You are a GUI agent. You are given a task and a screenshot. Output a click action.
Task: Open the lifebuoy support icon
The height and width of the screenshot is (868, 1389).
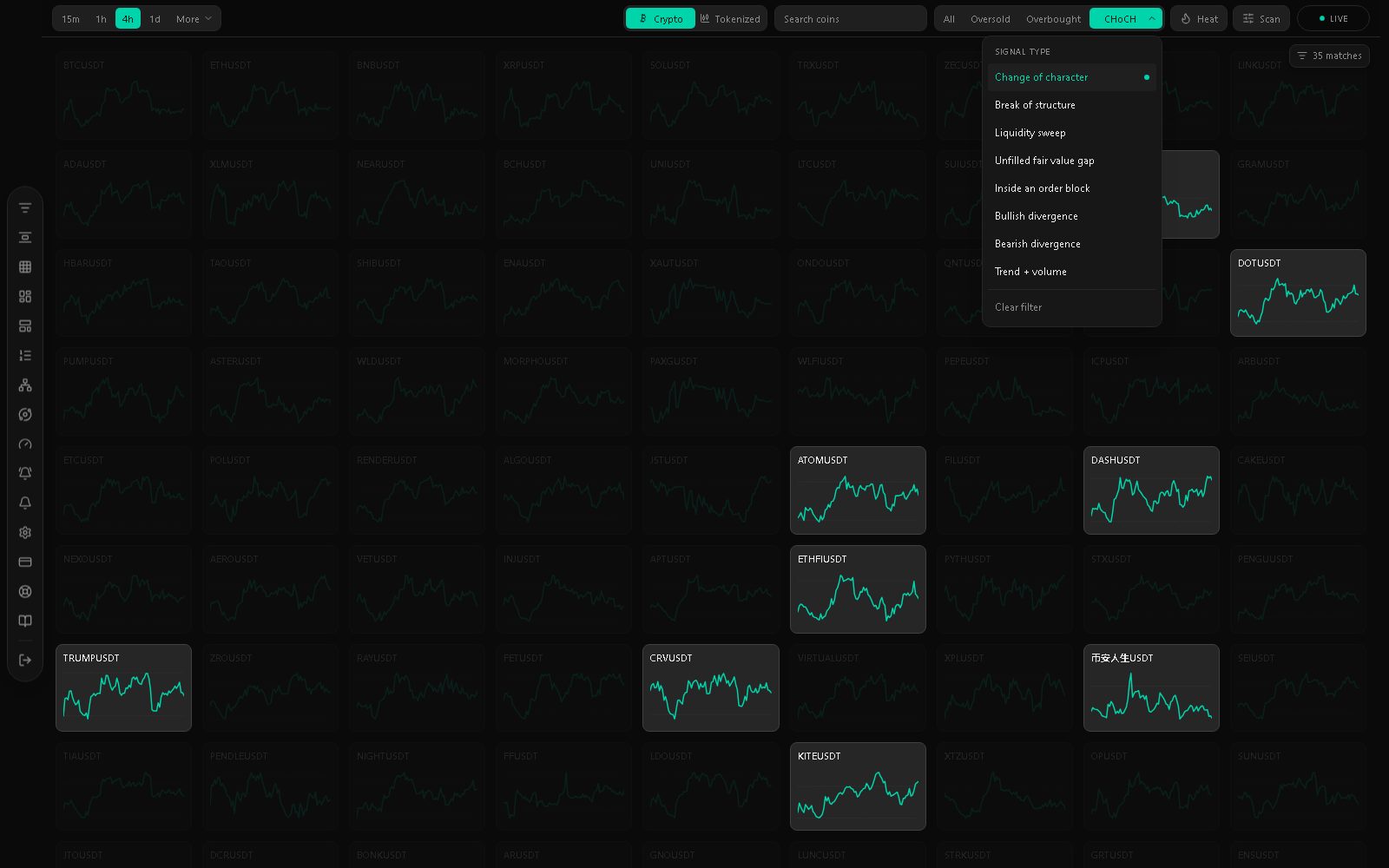pos(25,592)
